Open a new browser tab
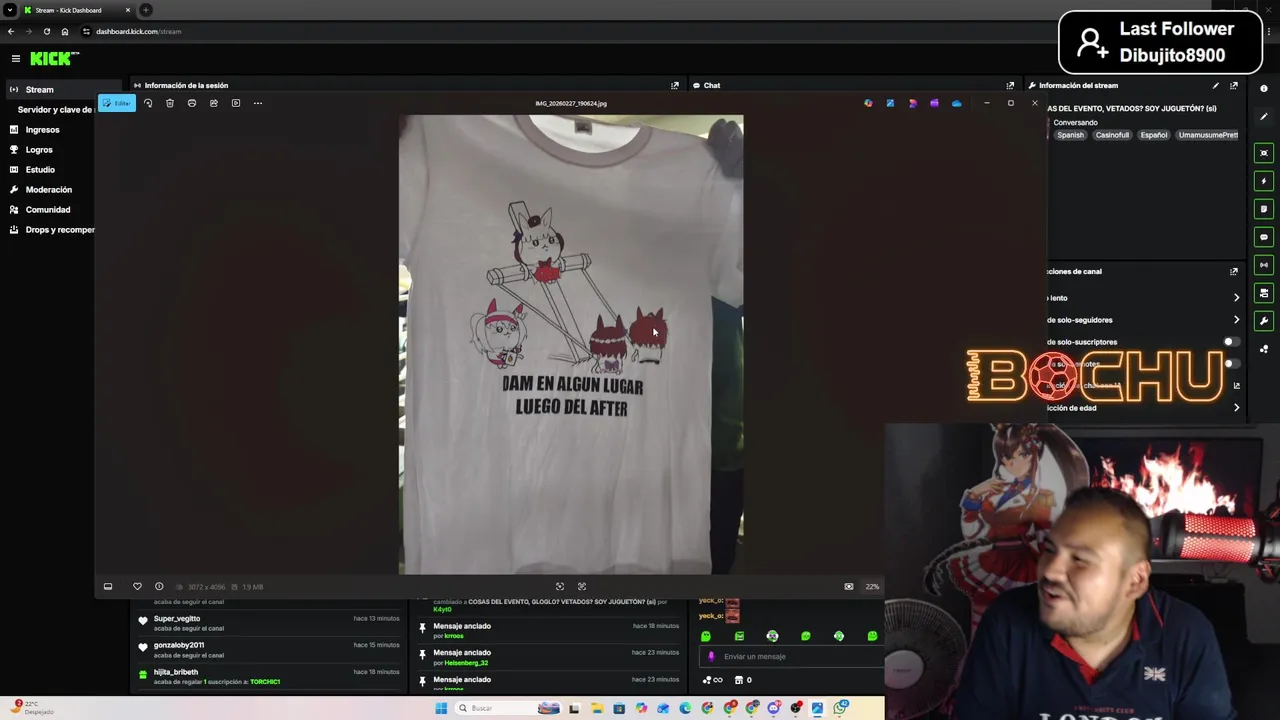This screenshot has width=1280, height=720. coord(146,10)
